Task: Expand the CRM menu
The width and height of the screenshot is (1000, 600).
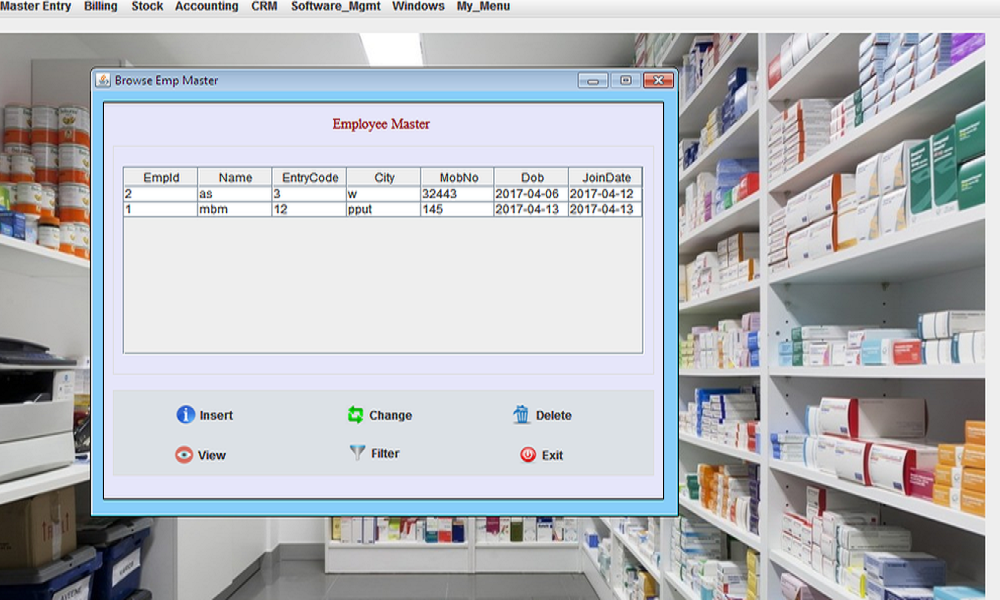Action: click(264, 6)
